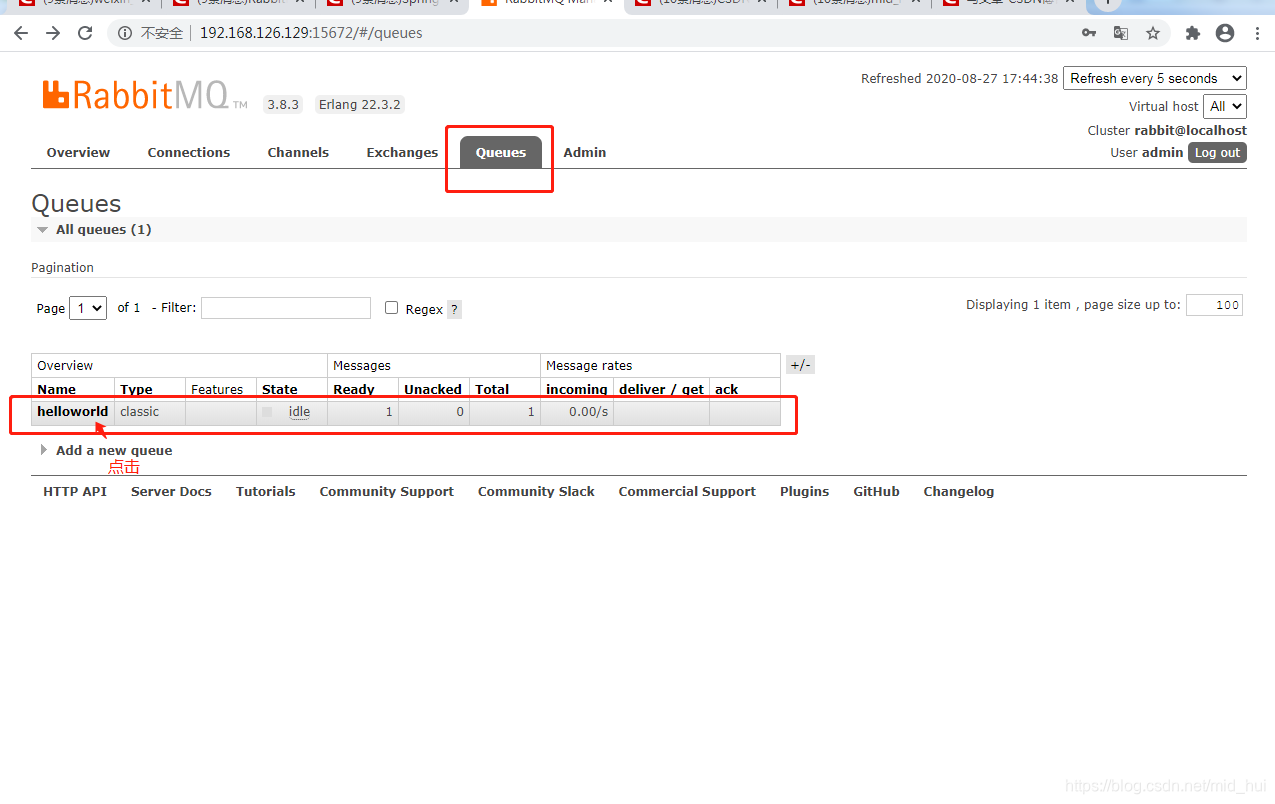Image resolution: width=1275 pixels, height=804 pixels.
Task: Click the Filter text field
Action: pos(286,308)
